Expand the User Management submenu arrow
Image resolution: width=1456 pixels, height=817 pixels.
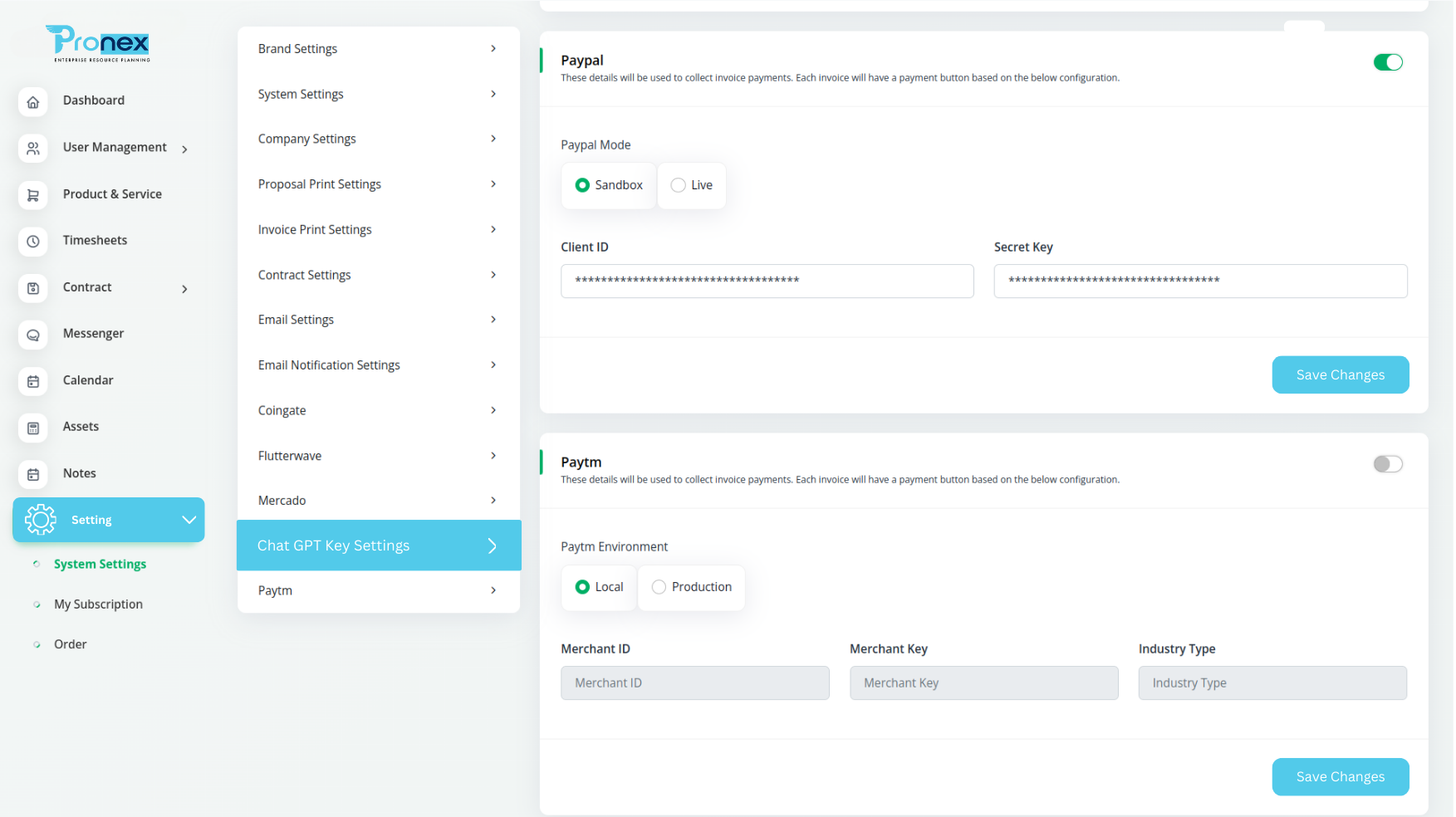184,149
